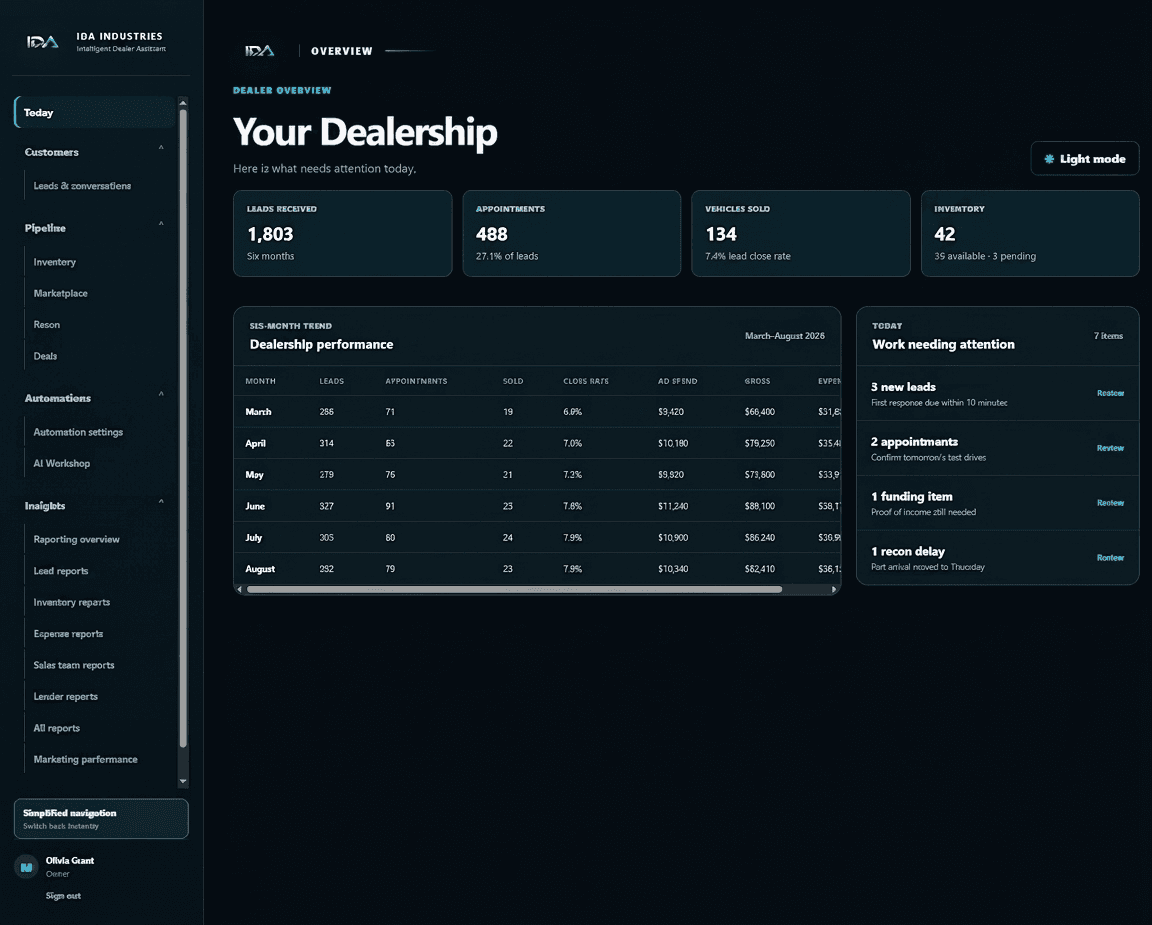The image size is (1152, 925).
Task: Click sidebar scrollbar down arrow
Action: [183, 782]
